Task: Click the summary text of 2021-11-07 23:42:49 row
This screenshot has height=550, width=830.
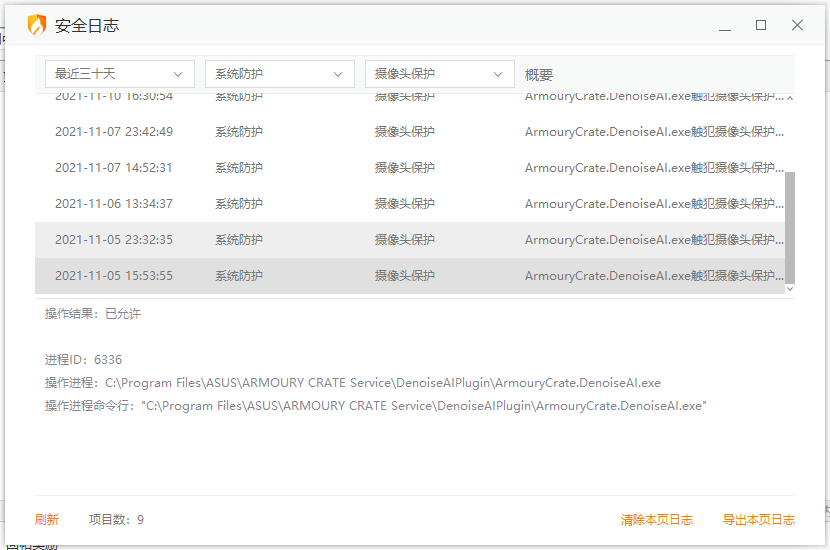Action: click(654, 132)
